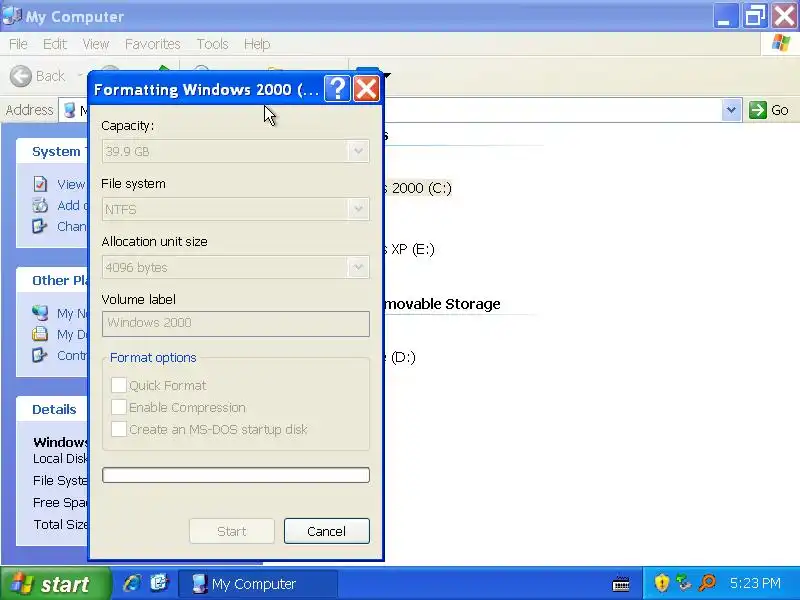The image size is (800, 600).
Task: Click the green Go arrow icon
Action: (x=758, y=110)
